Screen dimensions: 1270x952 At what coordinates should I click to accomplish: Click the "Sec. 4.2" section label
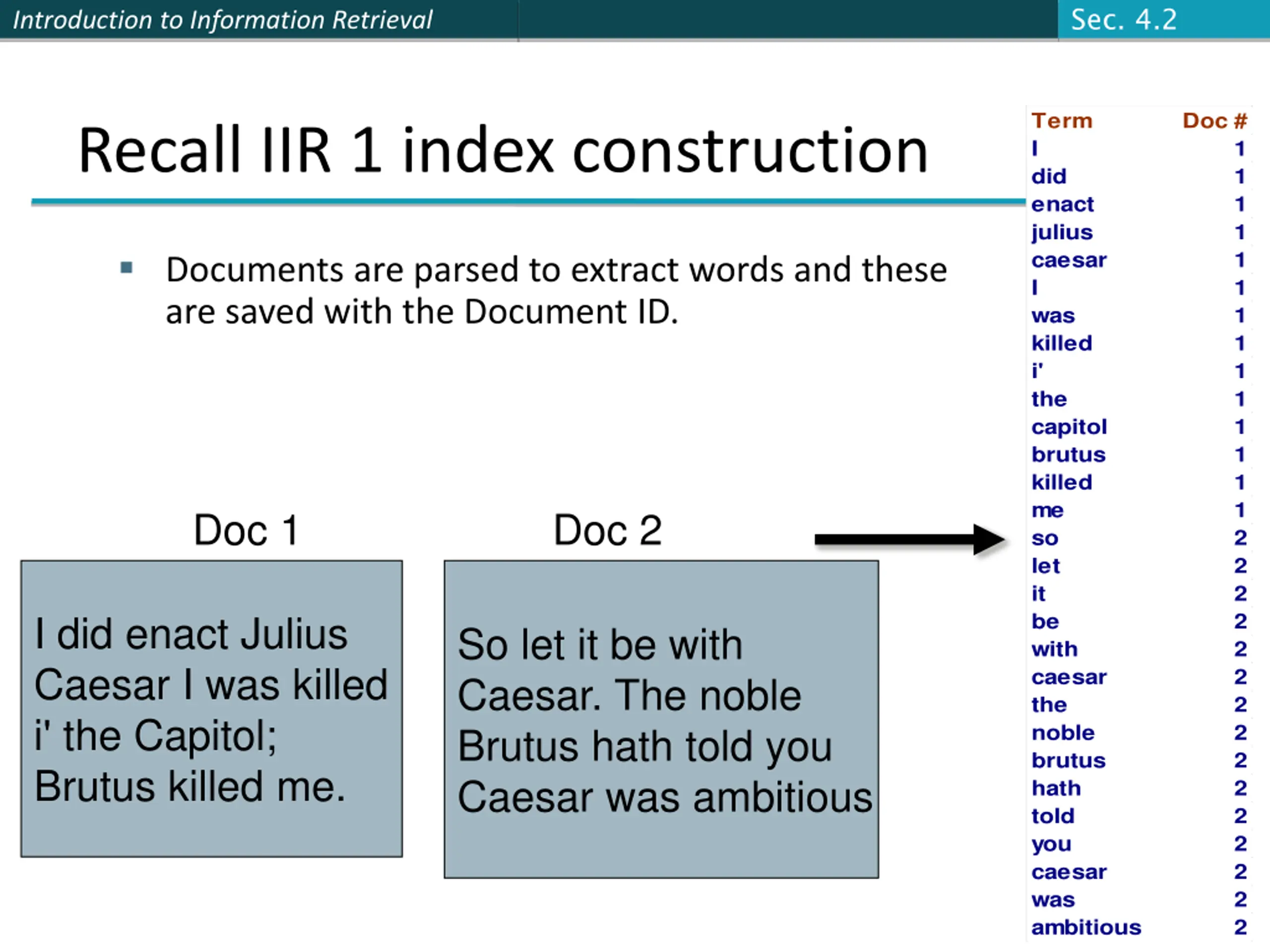click(1124, 19)
